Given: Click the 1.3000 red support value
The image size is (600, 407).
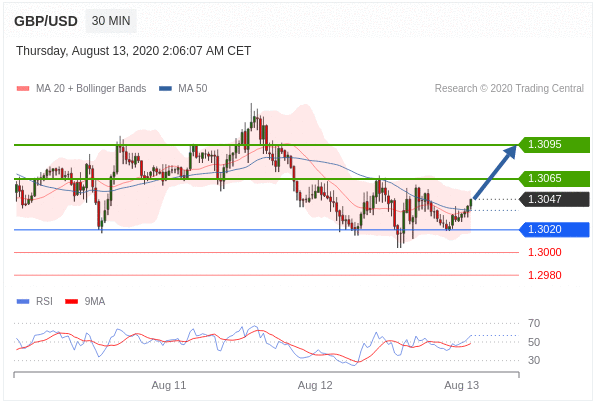Looking at the screenshot, I should coord(545,252).
